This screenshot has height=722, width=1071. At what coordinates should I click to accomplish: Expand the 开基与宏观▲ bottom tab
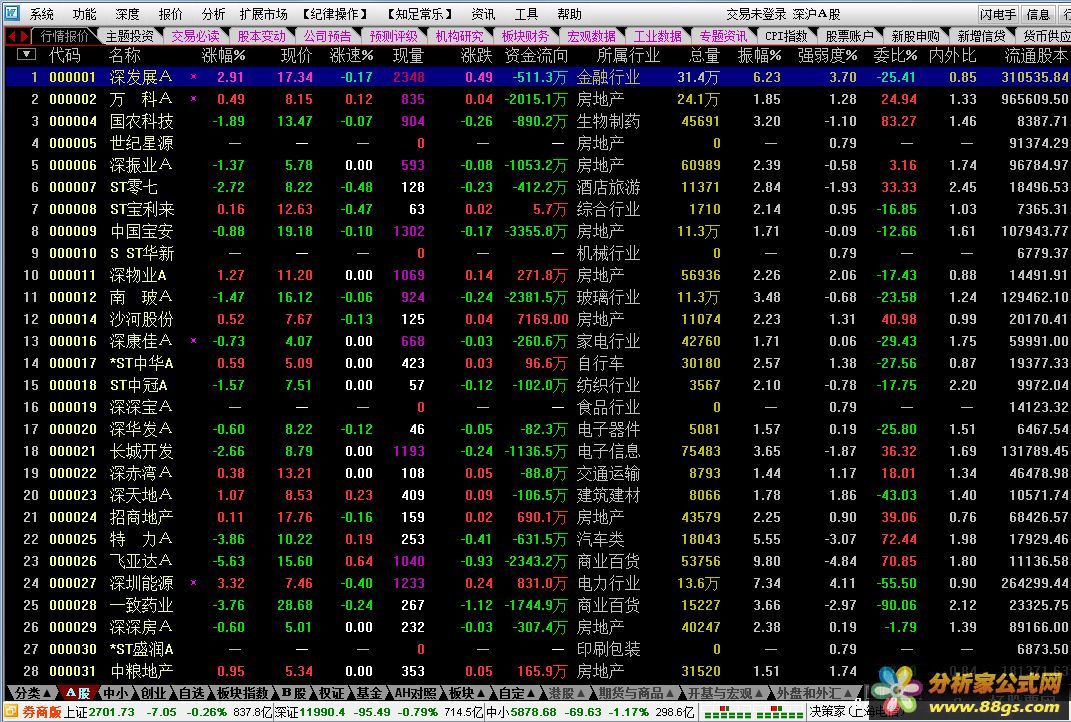(724, 693)
